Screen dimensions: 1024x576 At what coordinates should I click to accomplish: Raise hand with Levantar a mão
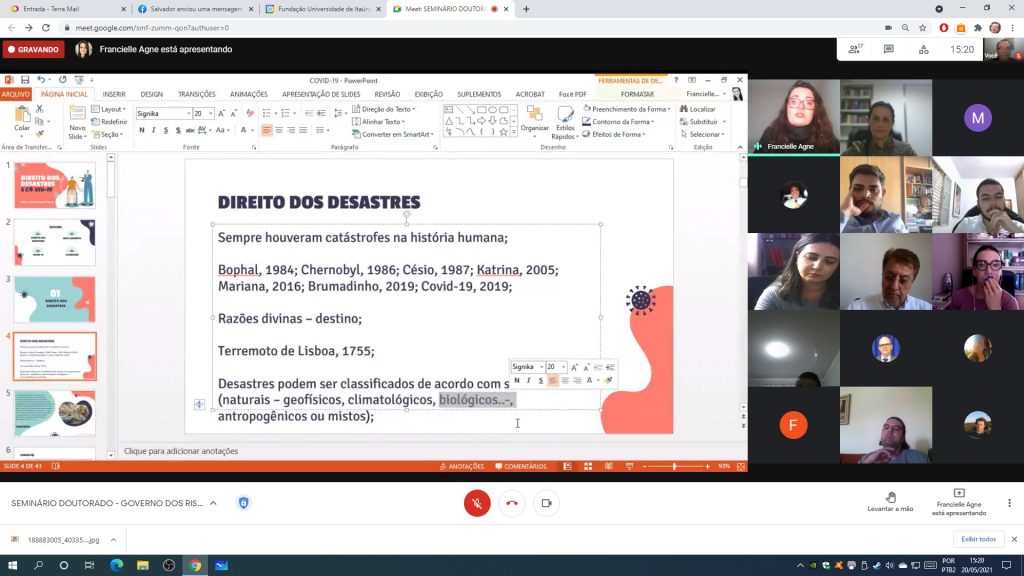(890, 502)
